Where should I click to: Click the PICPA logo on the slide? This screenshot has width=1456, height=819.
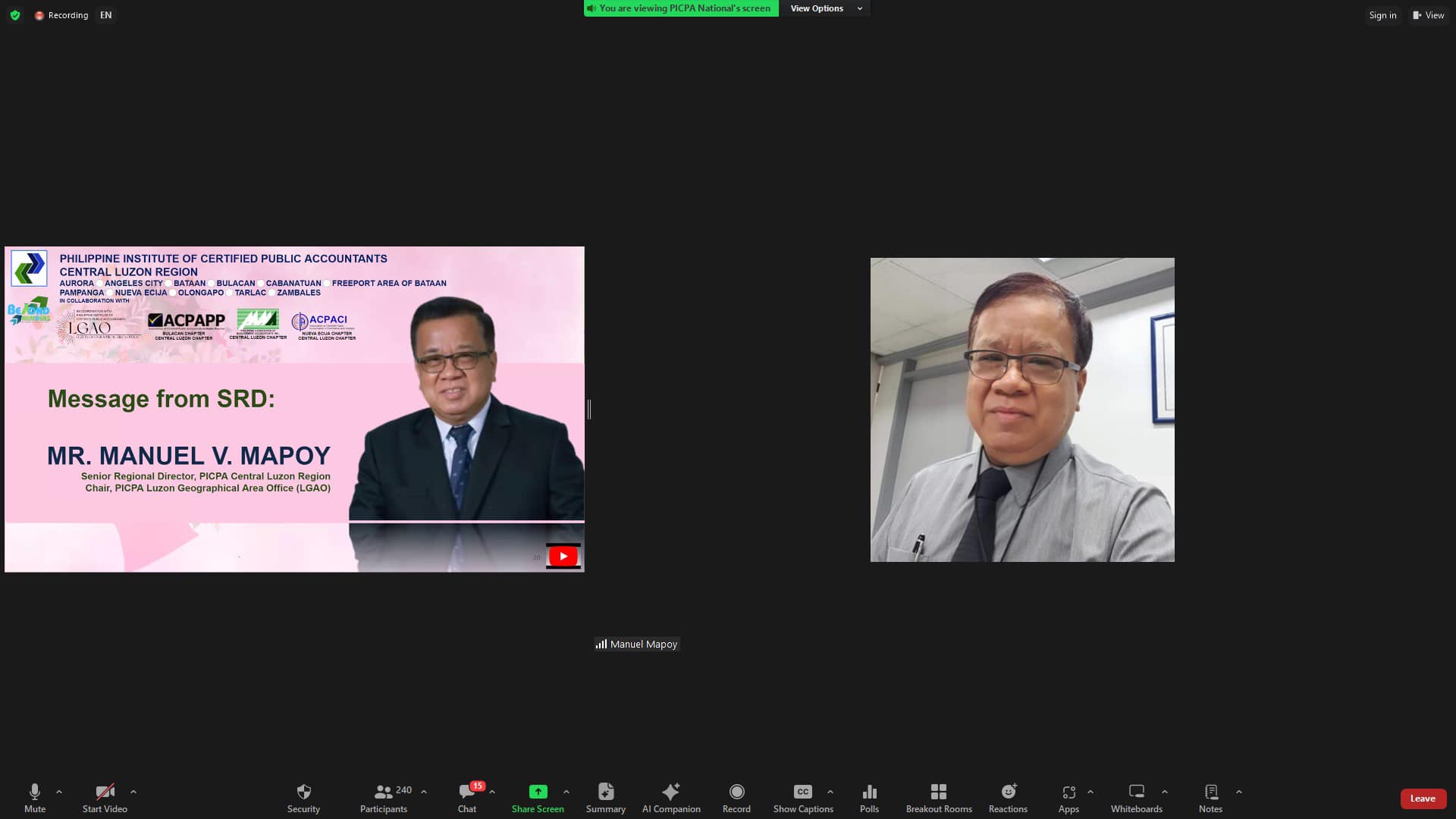coord(29,268)
